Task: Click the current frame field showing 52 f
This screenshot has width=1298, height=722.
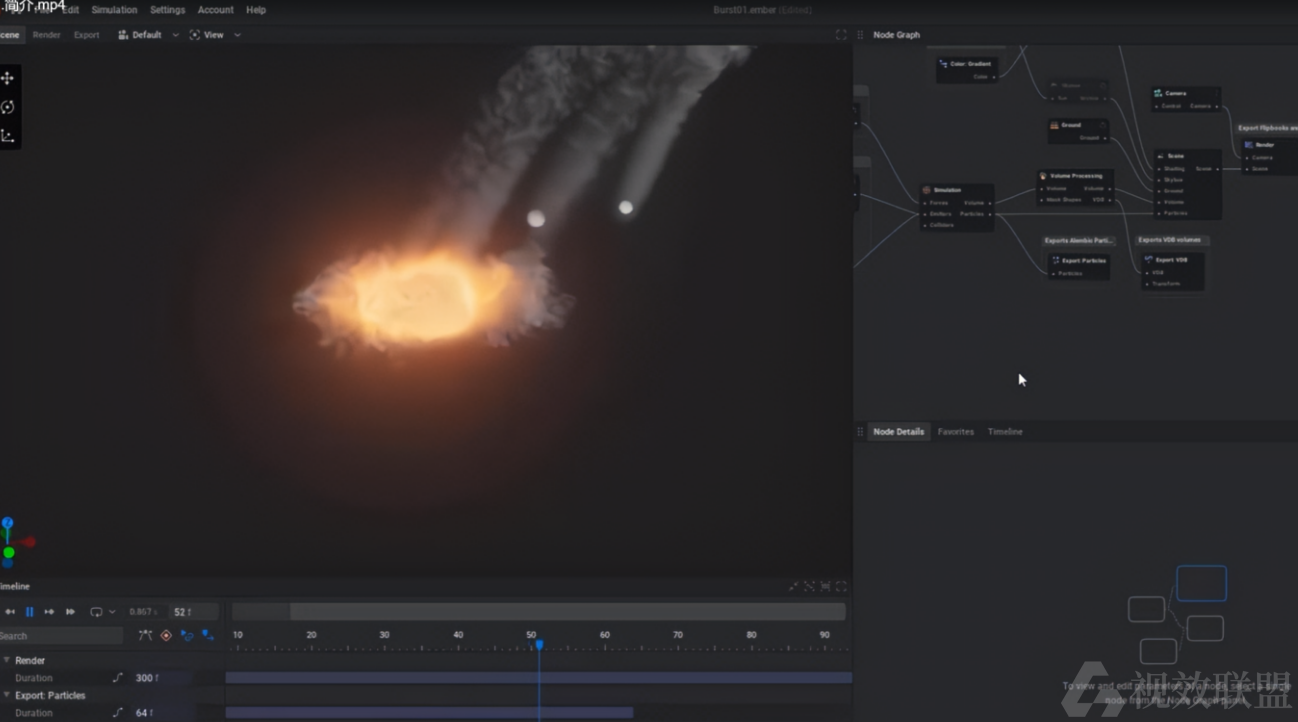Action: 194,612
